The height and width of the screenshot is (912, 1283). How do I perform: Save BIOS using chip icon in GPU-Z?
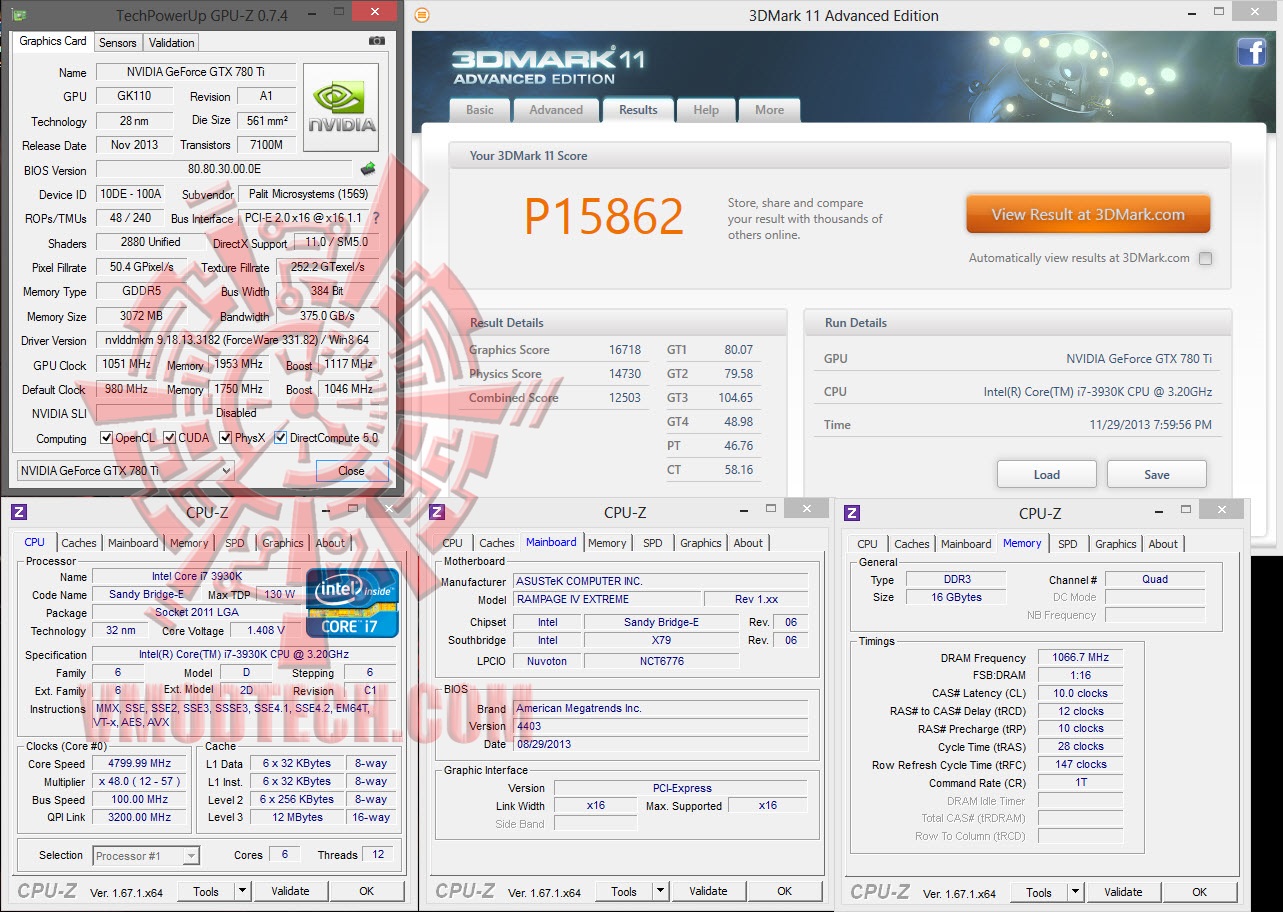(368, 169)
